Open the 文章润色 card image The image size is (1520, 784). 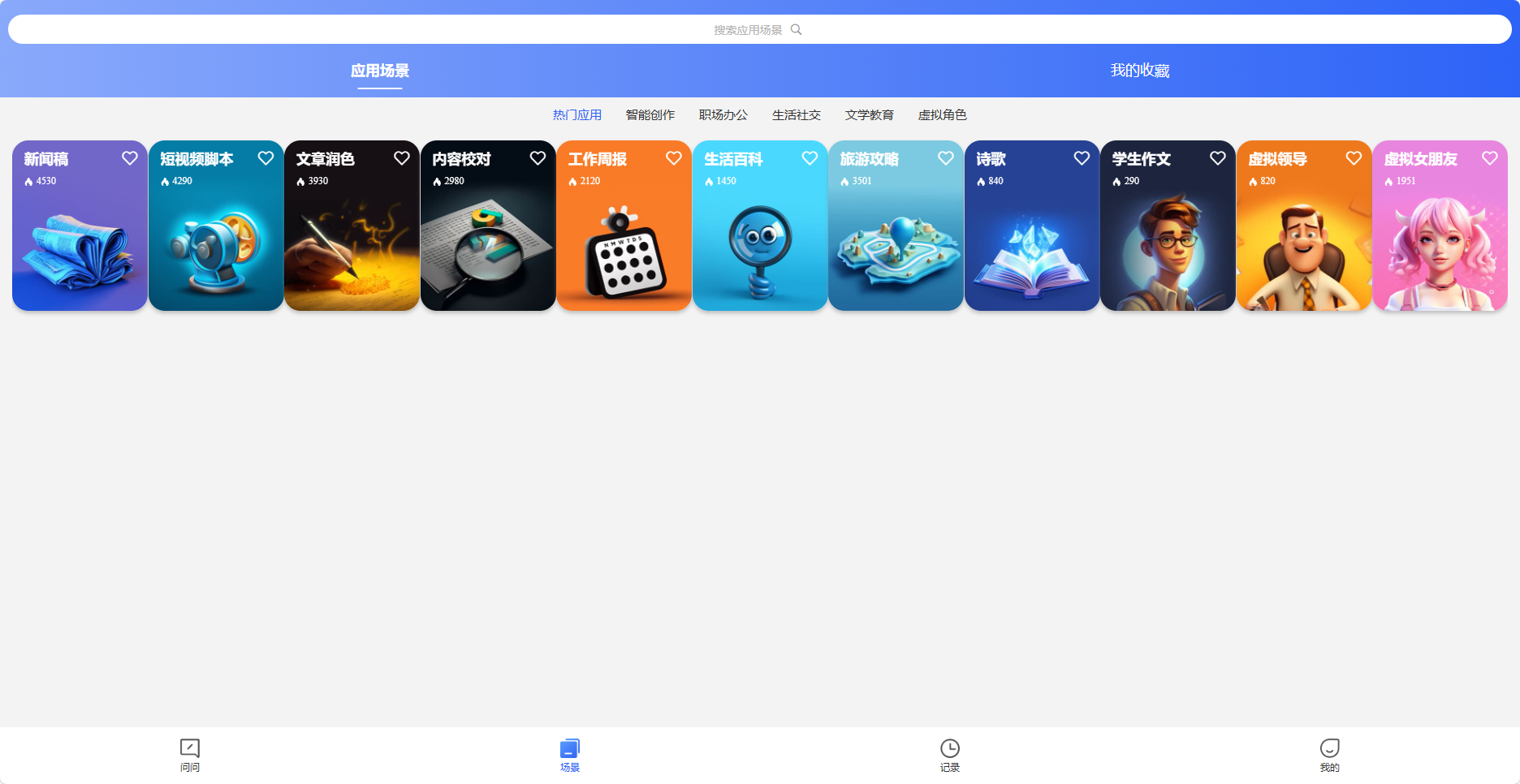(x=352, y=252)
